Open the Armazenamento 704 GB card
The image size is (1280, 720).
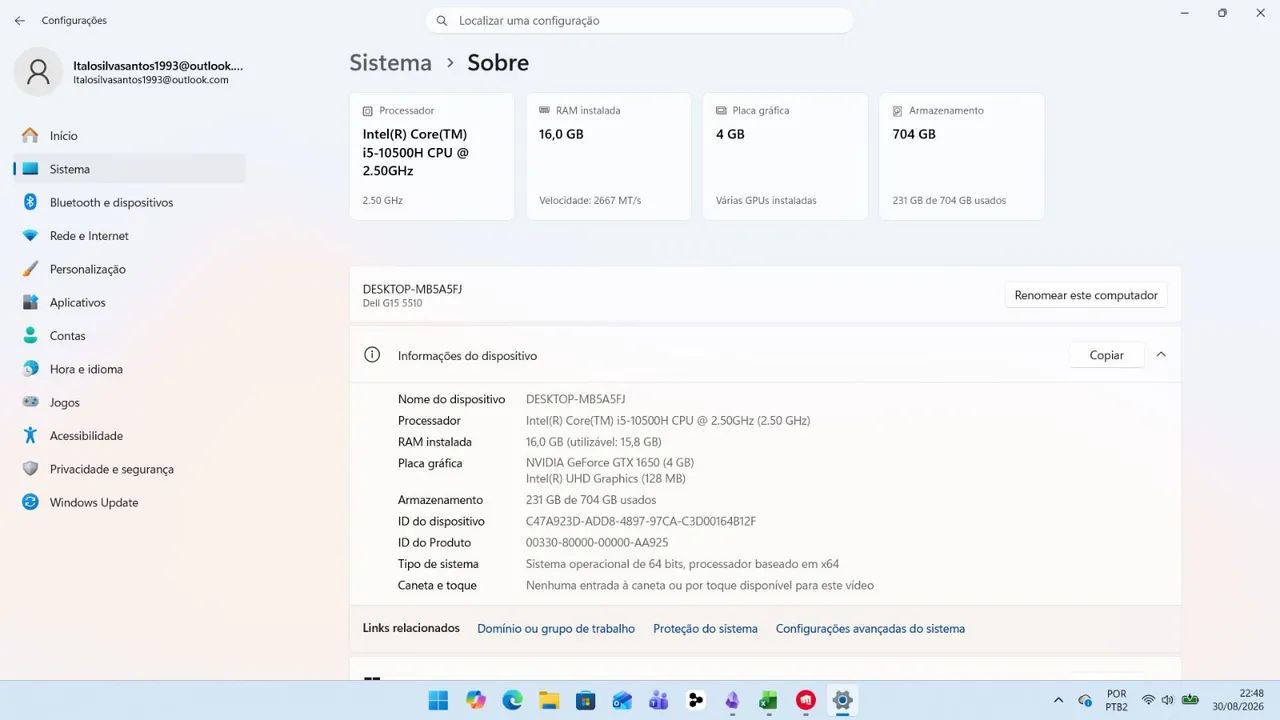click(962, 156)
